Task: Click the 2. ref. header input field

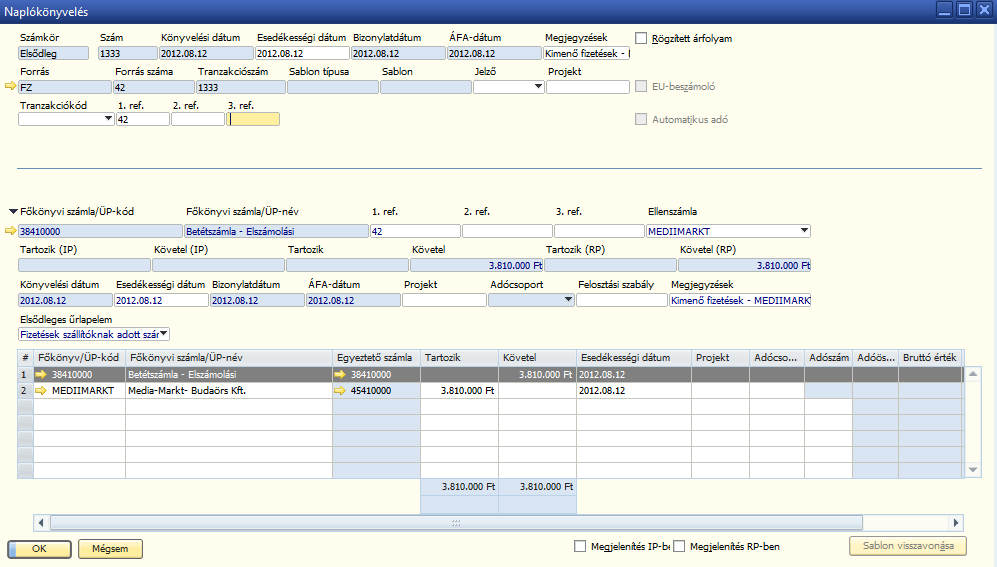Action: [198, 119]
